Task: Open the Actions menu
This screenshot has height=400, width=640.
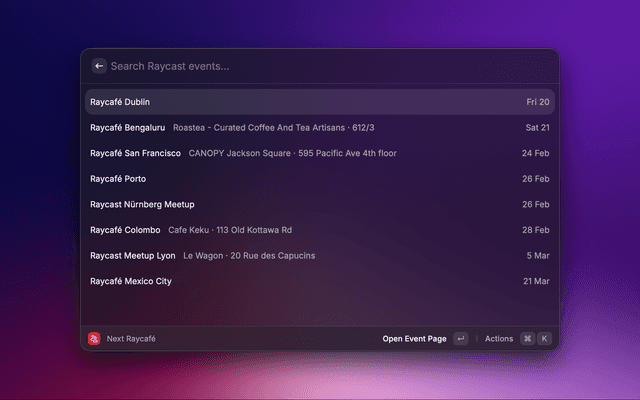Action: (x=498, y=339)
